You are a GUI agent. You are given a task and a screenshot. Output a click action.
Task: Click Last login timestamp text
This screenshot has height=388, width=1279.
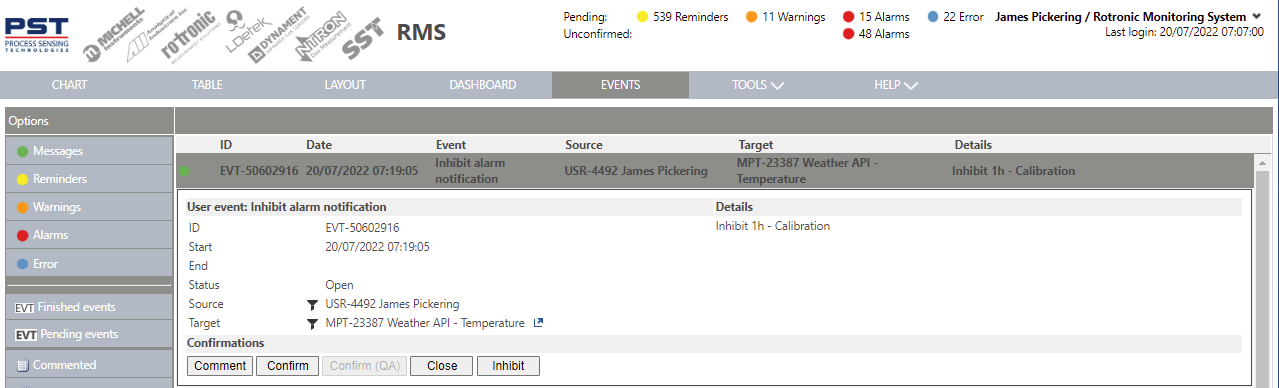1184,32
